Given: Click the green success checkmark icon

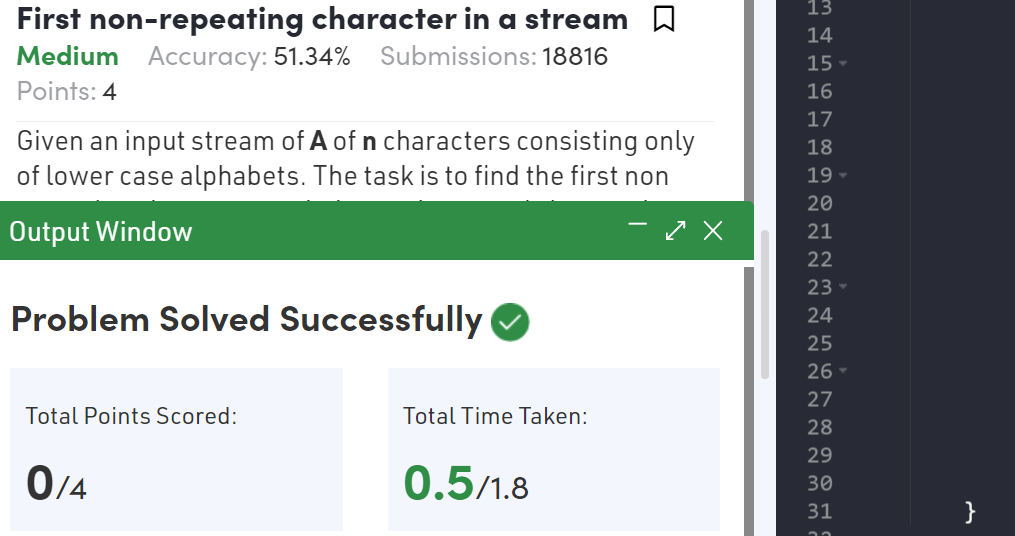Looking at the screenshot, I should 510,322.
